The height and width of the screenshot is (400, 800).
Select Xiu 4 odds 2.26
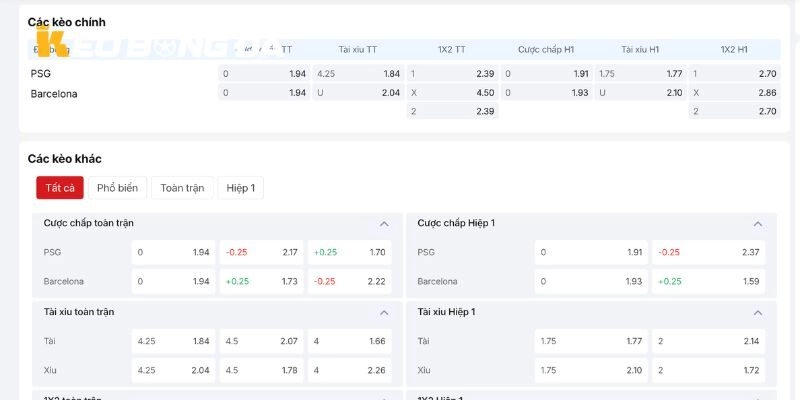(349, 370)
